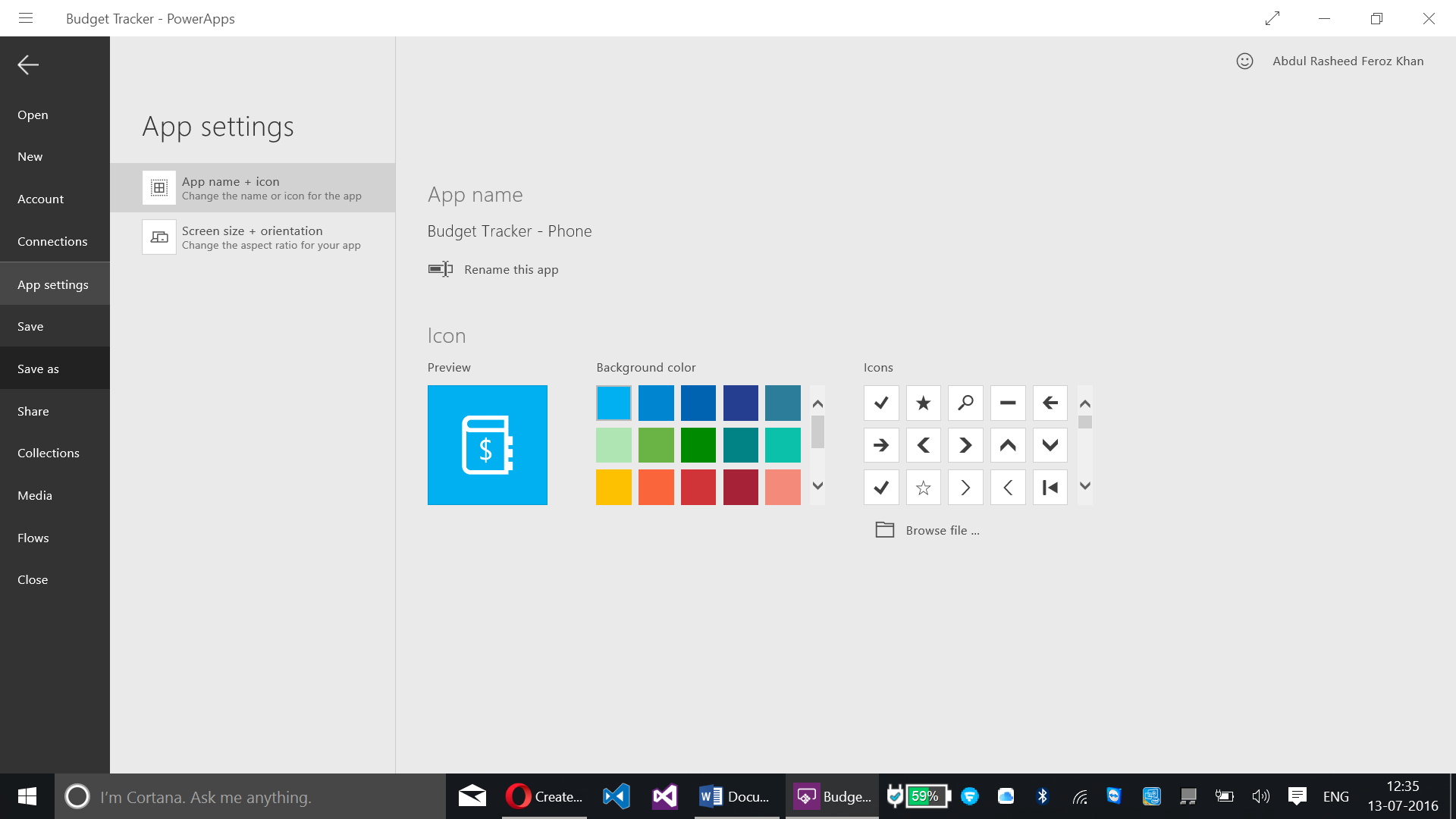
Task: Click the Abdul Rasheed Feroz Khan account name
Action: point(1348,61)
